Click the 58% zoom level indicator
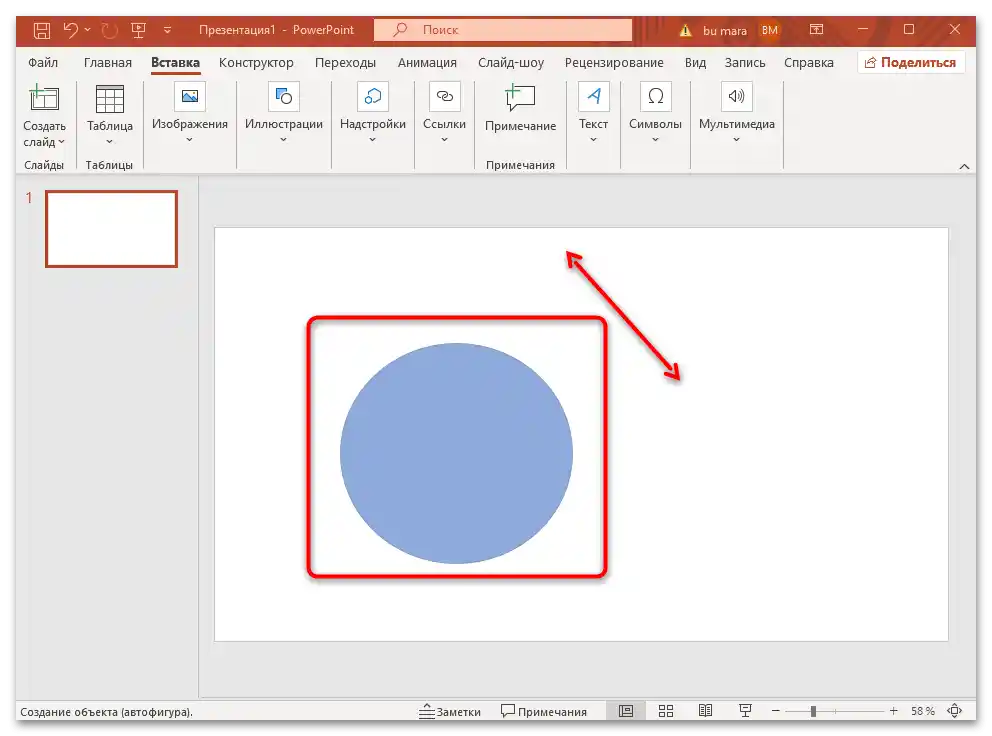This screenshot has width=992, height=736. (x=925, y=711)
